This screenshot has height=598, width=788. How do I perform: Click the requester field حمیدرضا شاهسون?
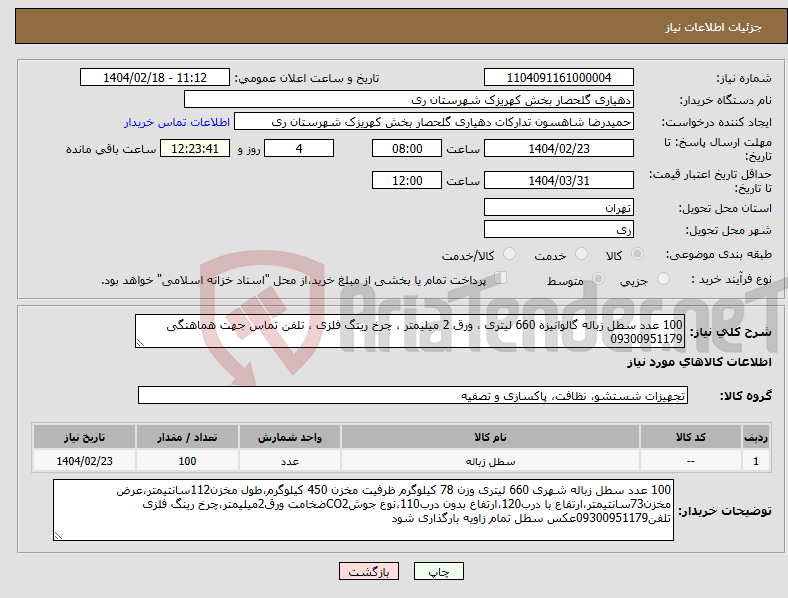pyautogui.click(x=434, y=122)
